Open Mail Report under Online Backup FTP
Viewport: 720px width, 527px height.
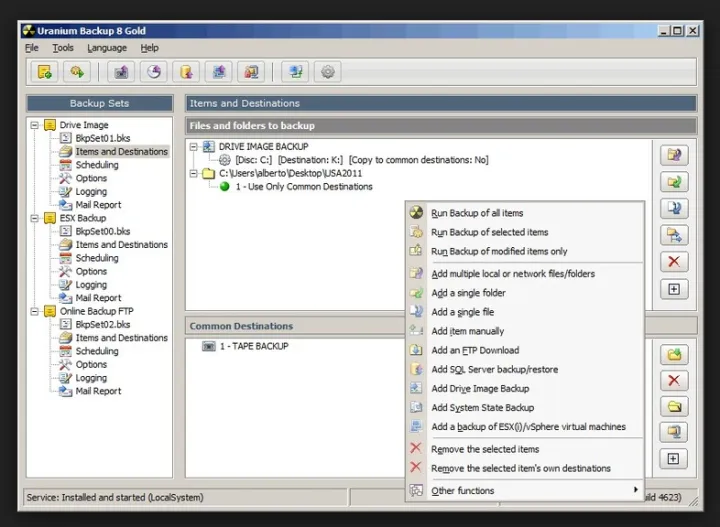click(x=98, y=391)
